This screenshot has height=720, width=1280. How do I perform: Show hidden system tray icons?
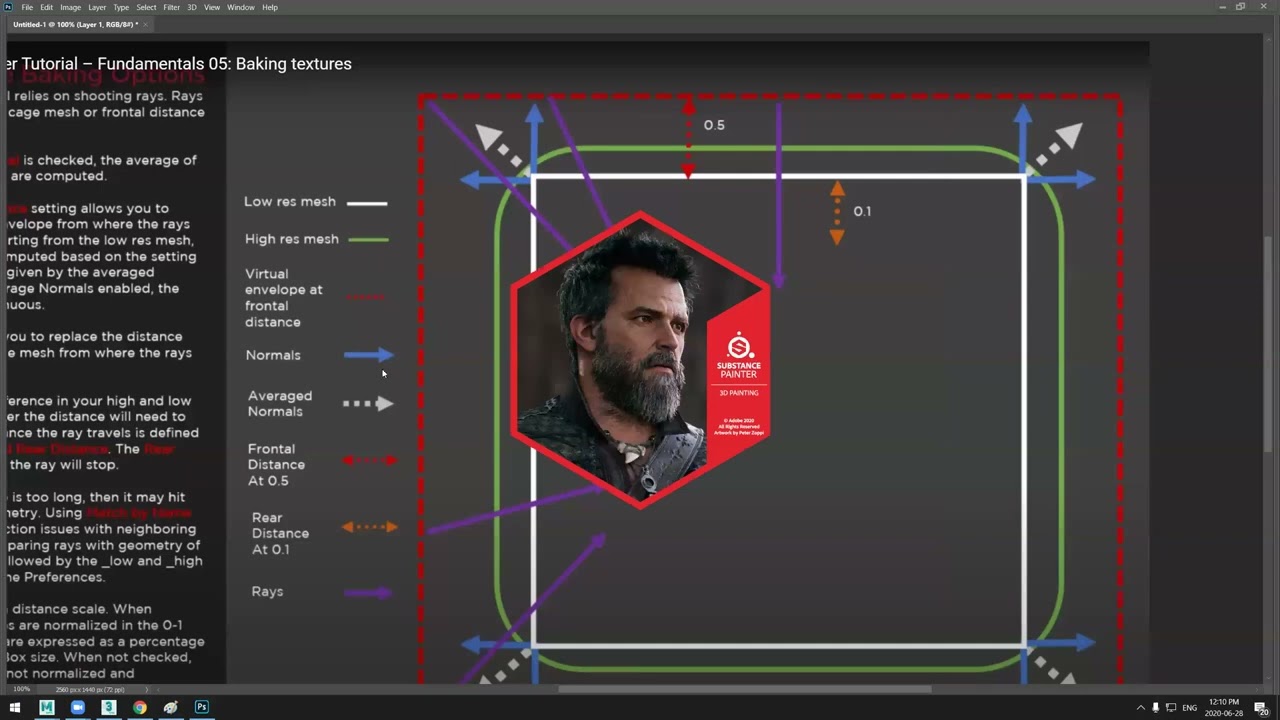(1140, 708)
